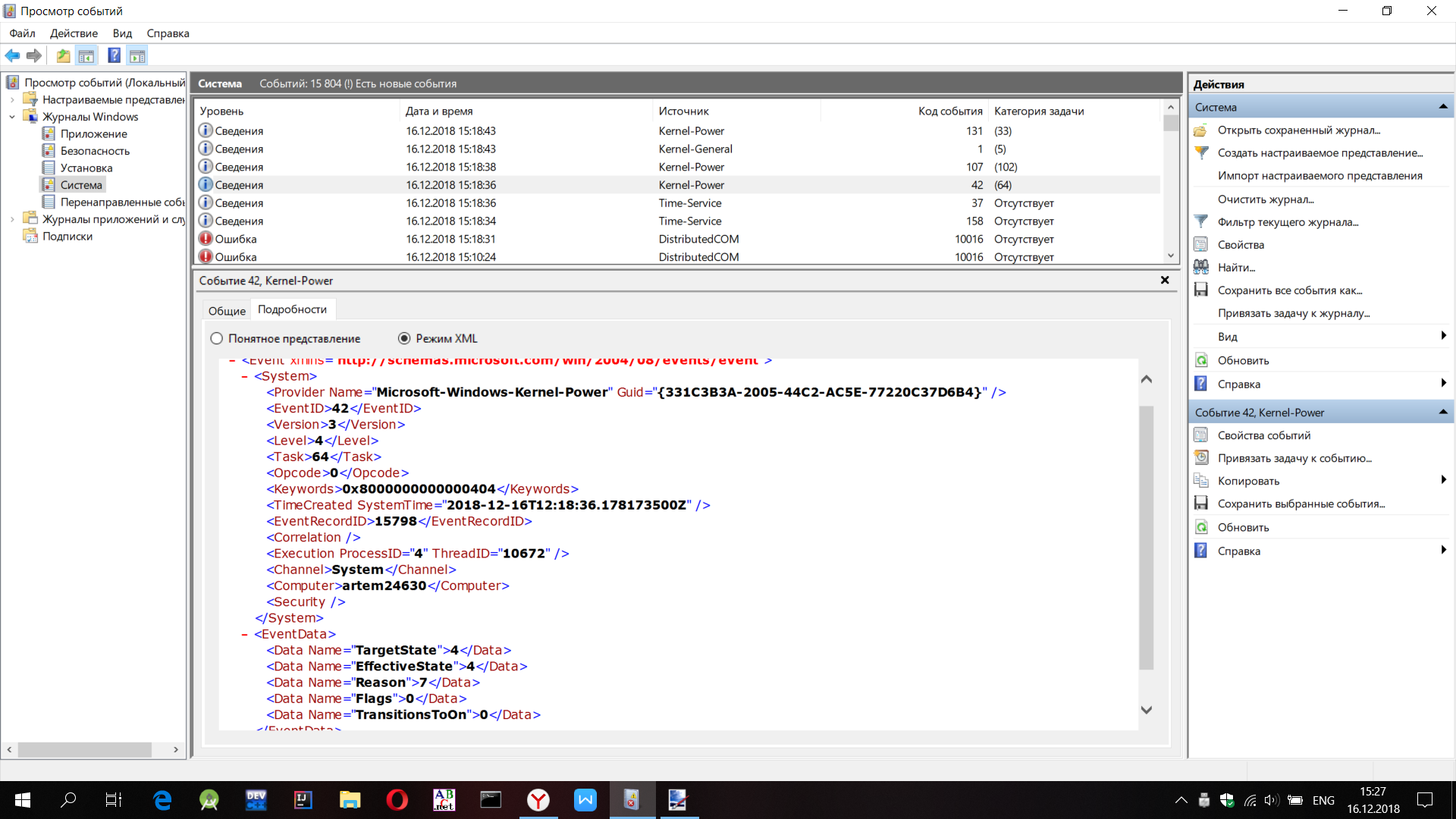Sort by Источник column header
This screenshot has height=819, width=1456.
click(683, 111)
